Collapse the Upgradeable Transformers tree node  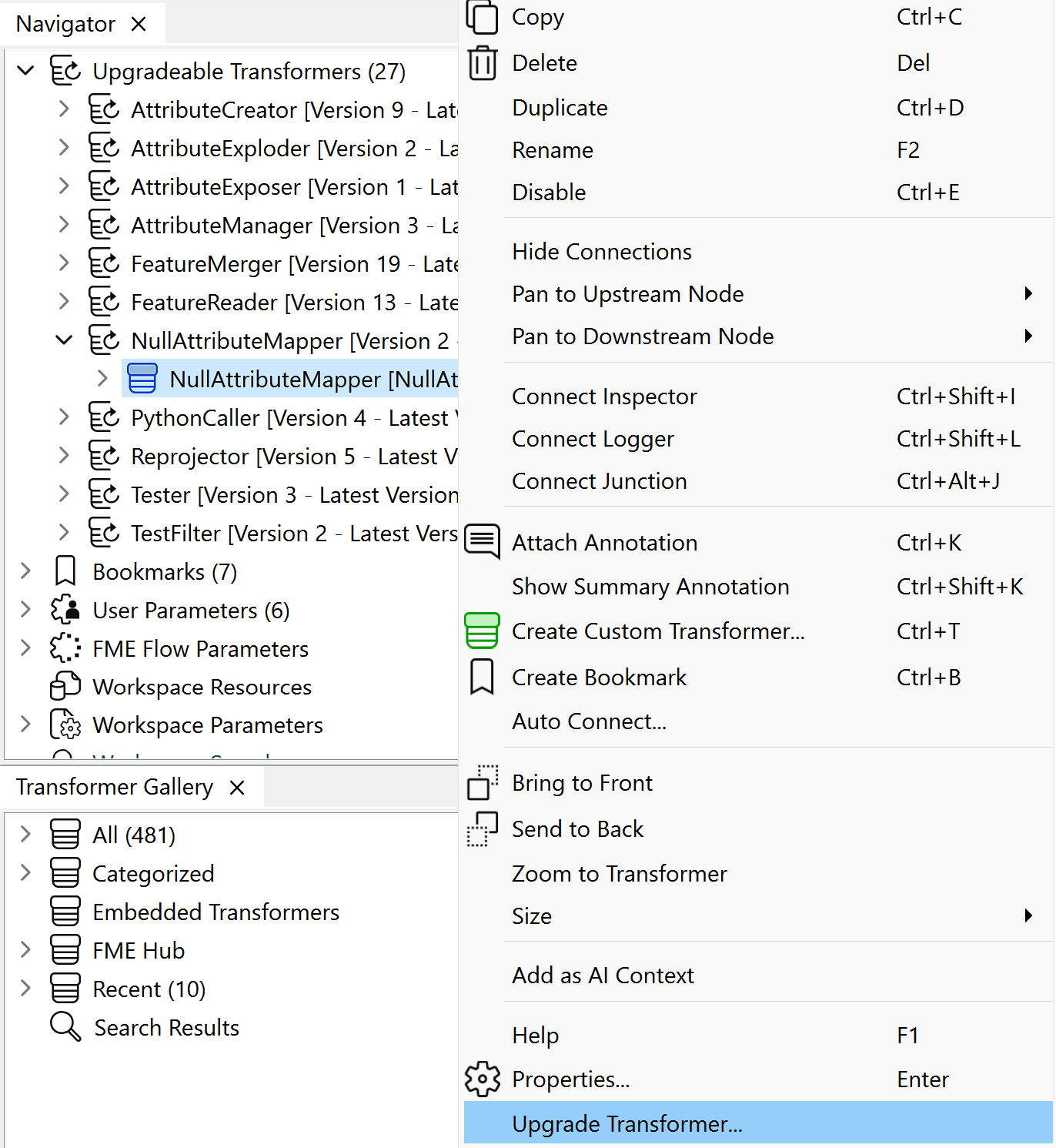pos(25,71)
